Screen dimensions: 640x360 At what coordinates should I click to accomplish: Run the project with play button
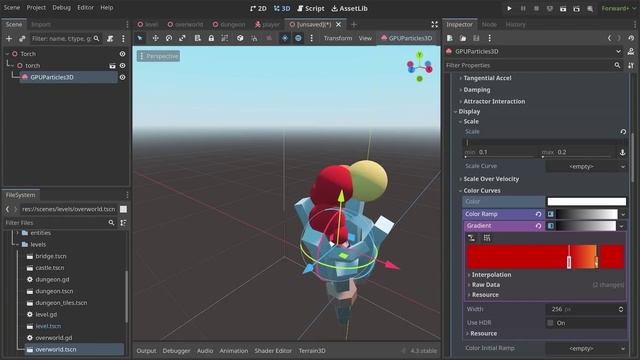click(509, 8)
